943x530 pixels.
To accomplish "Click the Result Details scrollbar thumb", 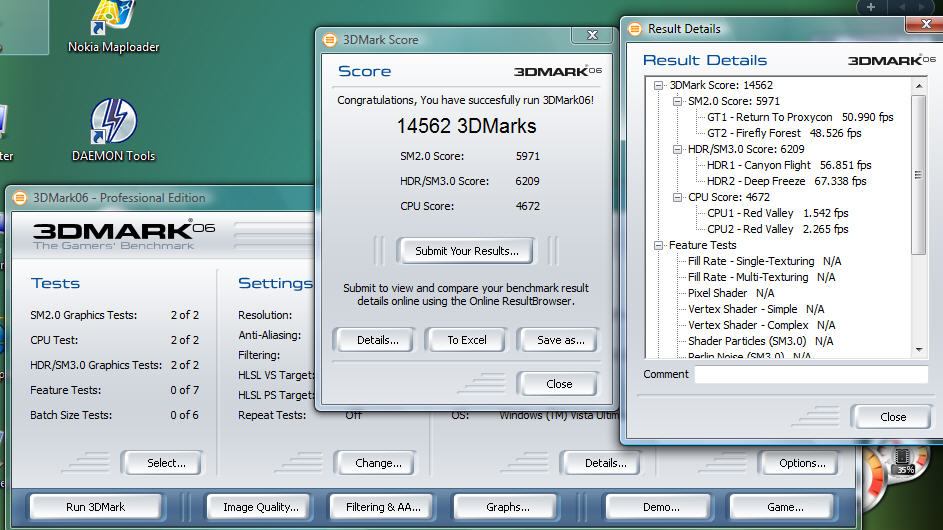I will pos(918,174).
